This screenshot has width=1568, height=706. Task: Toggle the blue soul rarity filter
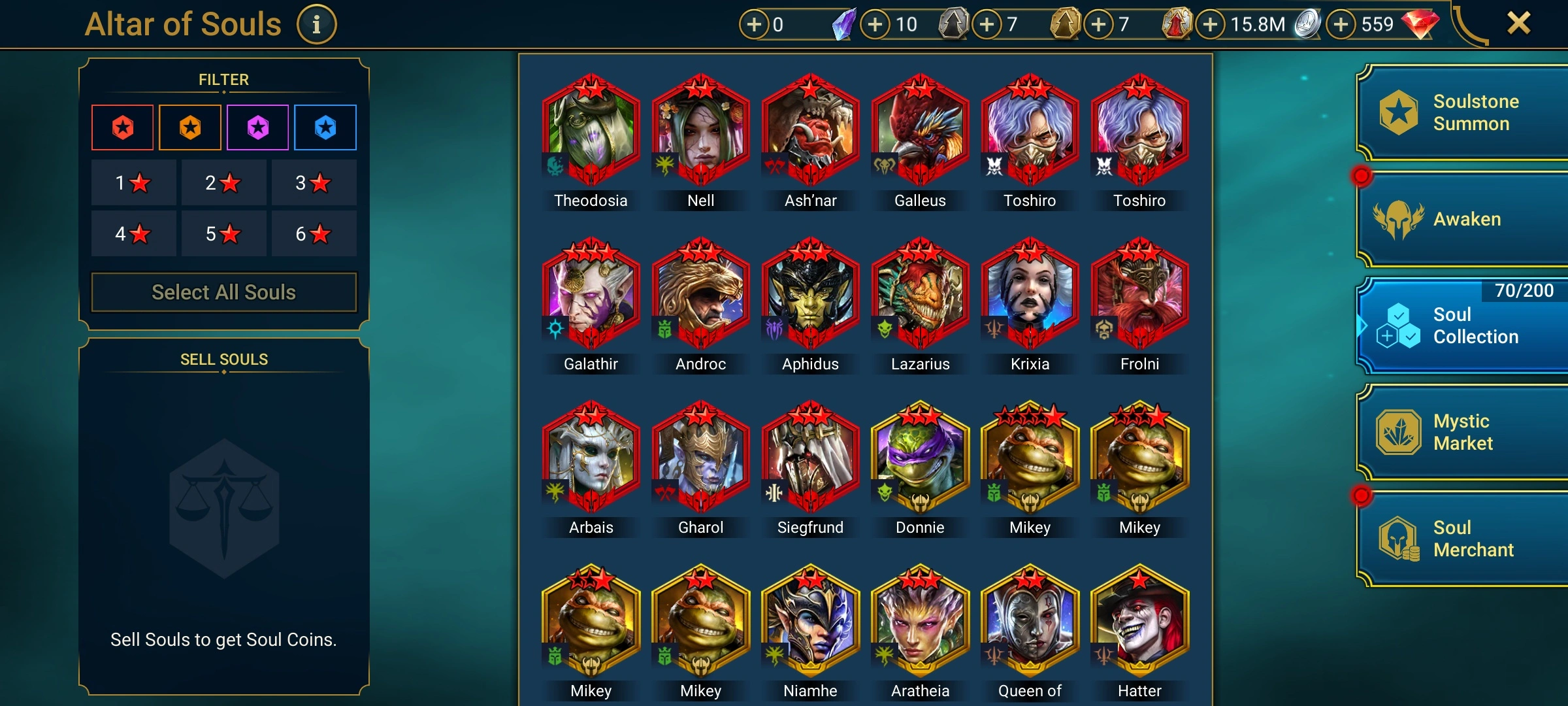pyautogui.click(x=325, y=127)
